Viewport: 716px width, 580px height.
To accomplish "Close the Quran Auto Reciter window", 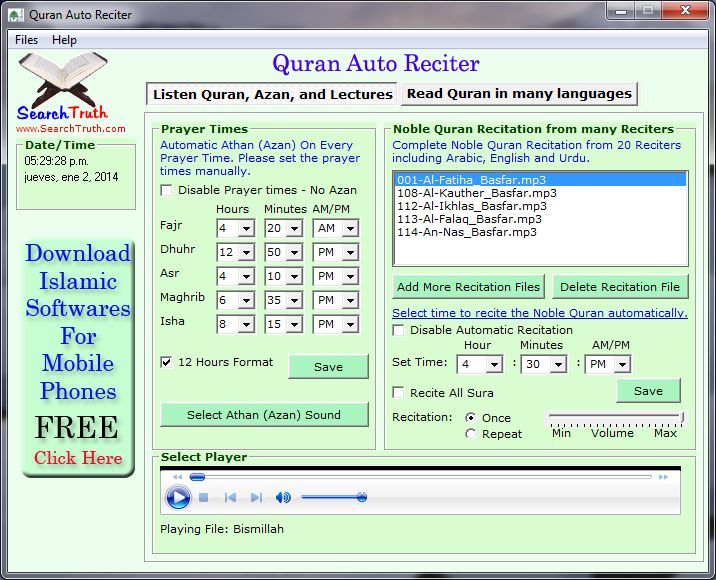I will 685,11.
